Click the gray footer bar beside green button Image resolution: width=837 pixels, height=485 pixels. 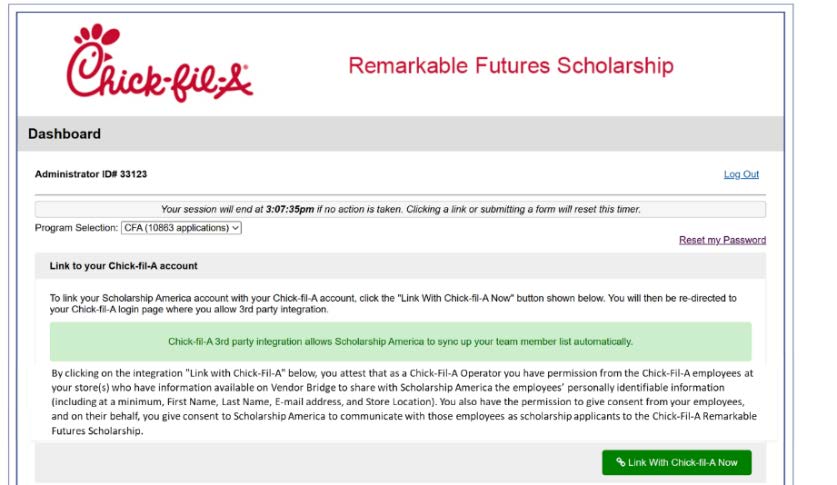pos(318,462)
